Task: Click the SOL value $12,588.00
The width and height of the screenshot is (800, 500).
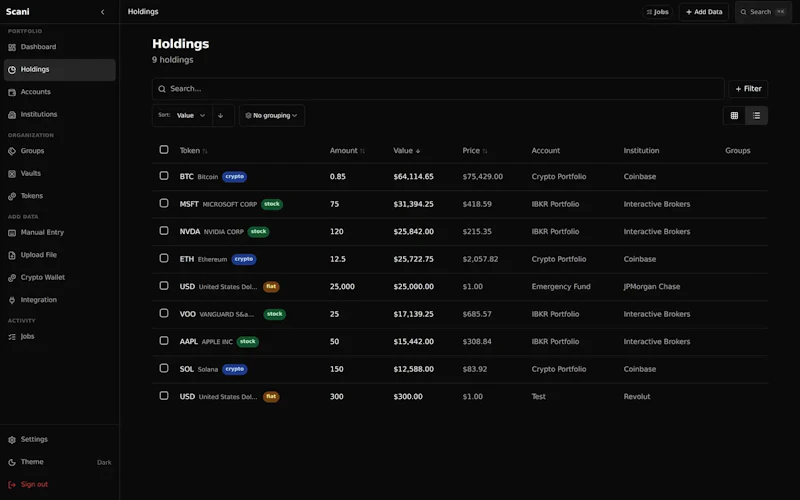Action: (x=413, y=369)
